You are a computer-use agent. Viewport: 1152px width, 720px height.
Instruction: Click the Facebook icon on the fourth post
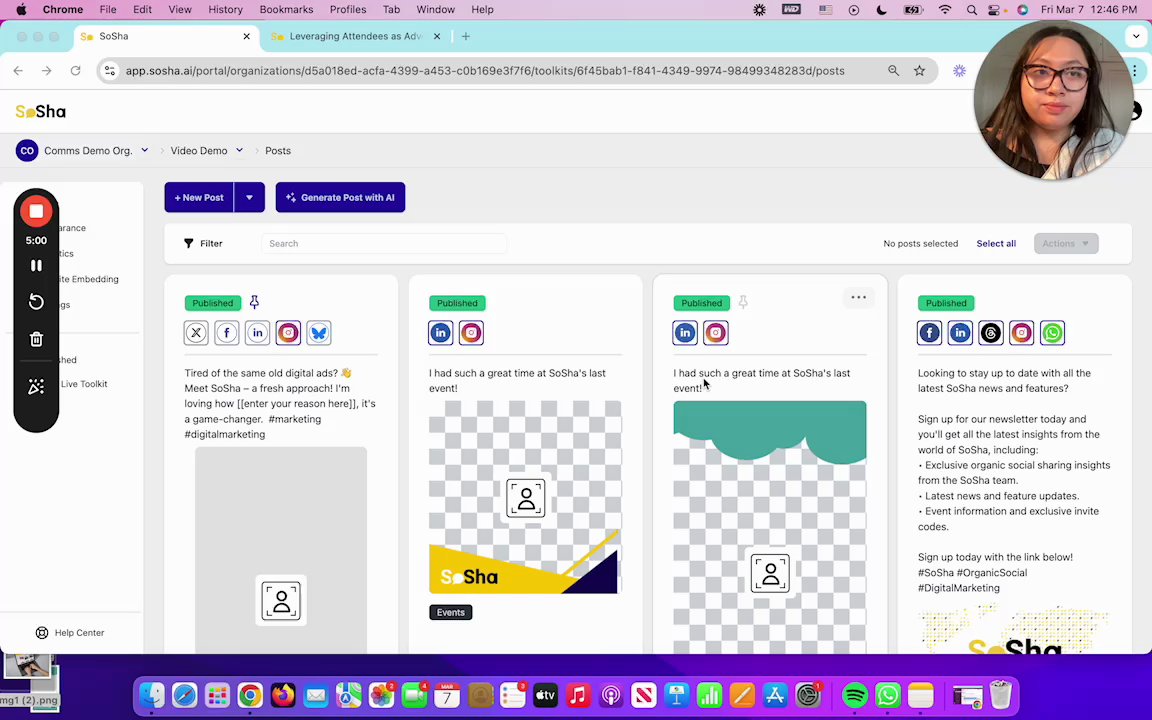point(929,333)
